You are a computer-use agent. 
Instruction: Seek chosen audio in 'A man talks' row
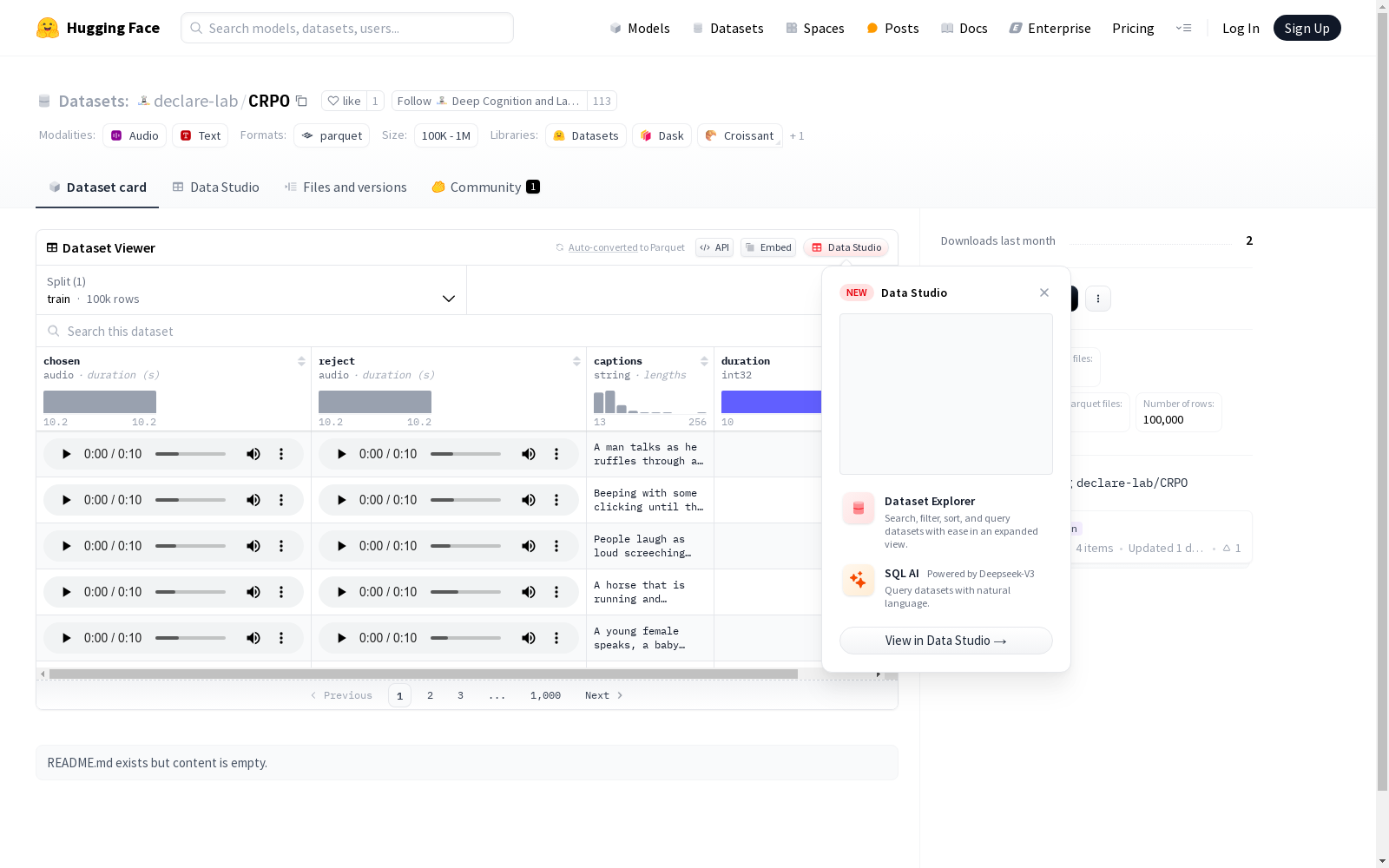190,454
